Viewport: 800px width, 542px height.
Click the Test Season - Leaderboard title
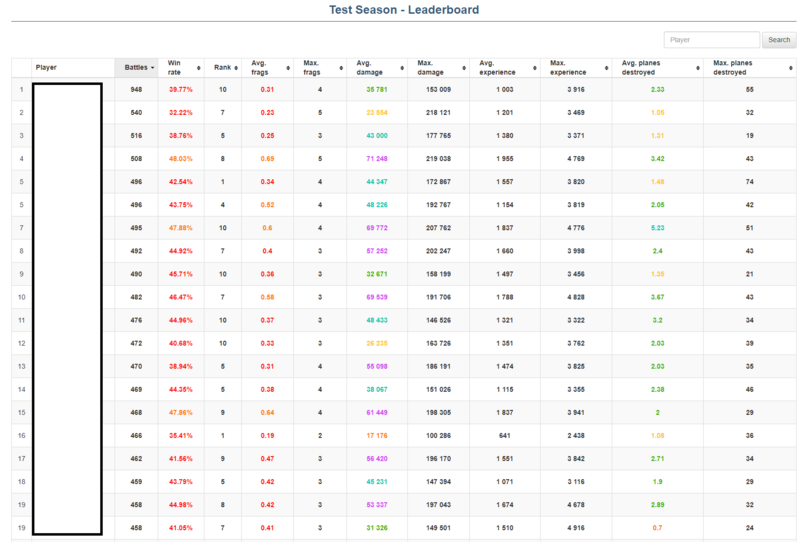pos(404,10)
